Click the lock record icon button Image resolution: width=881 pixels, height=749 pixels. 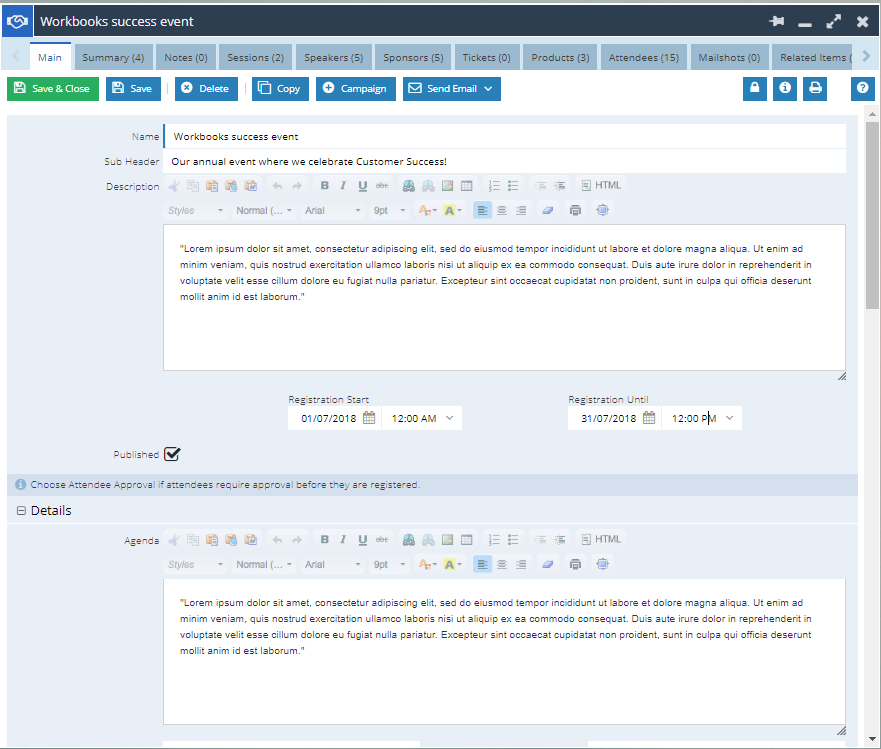coord(755,88)
